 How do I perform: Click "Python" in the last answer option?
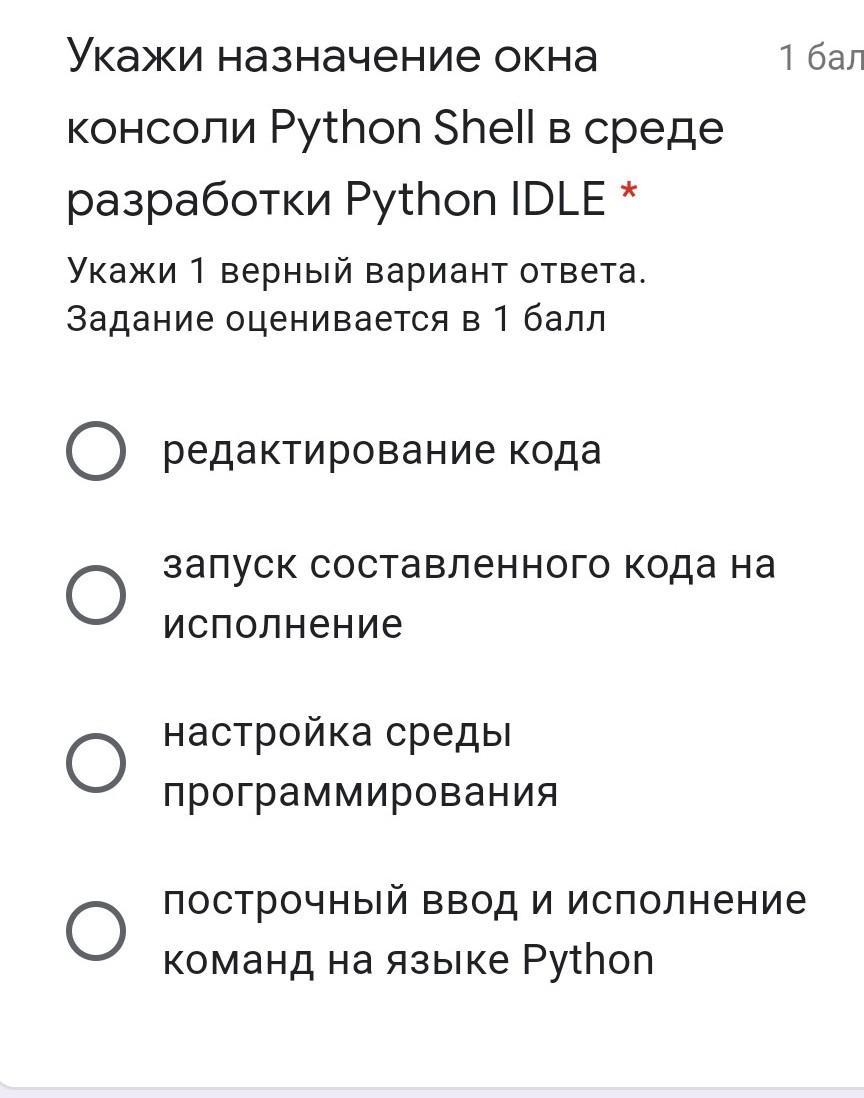coord(588,961)
